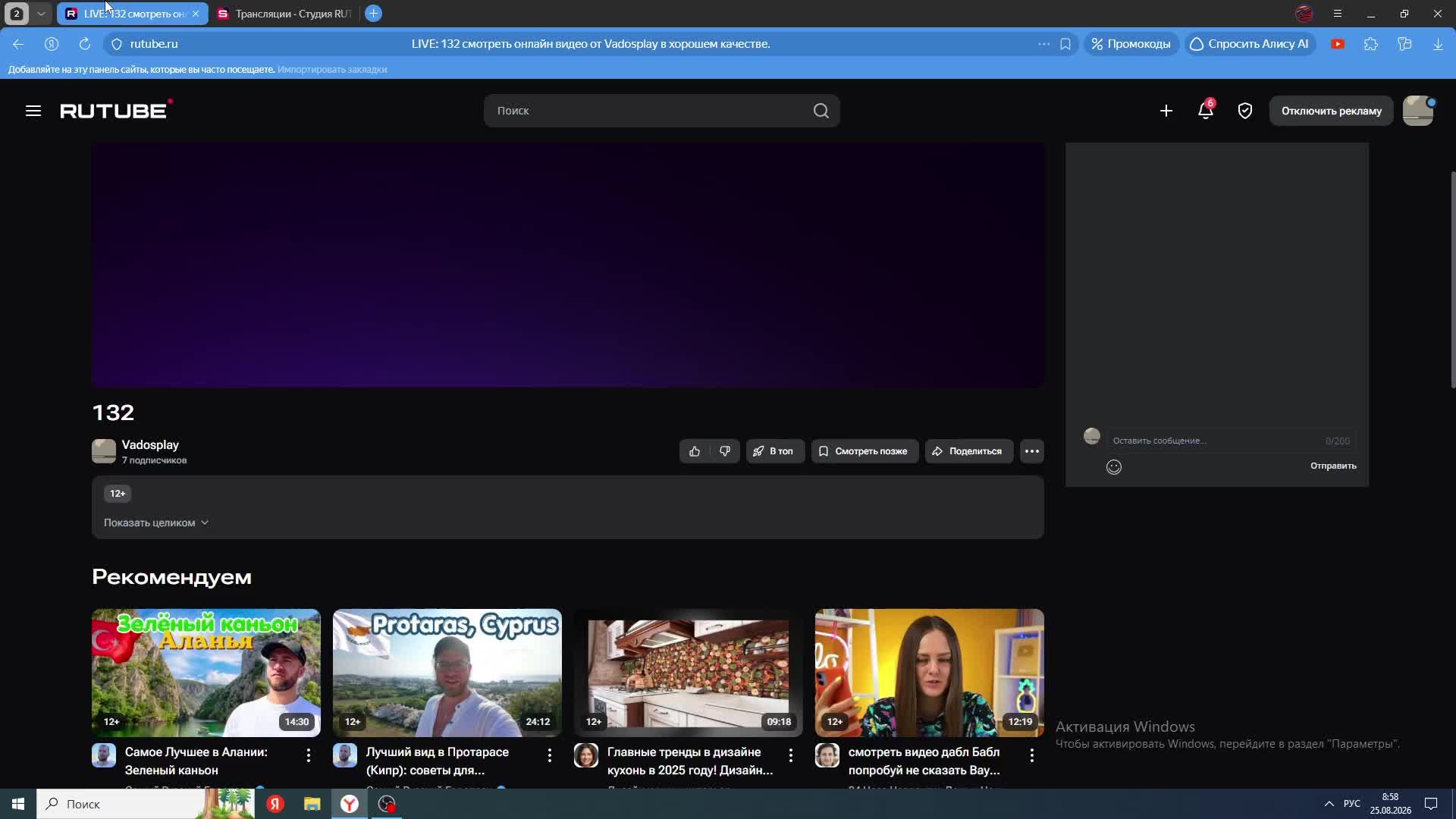Viewport: 1456px width, 819px height.
Task: Open the add content plus icon
Action: (1166, 111)
